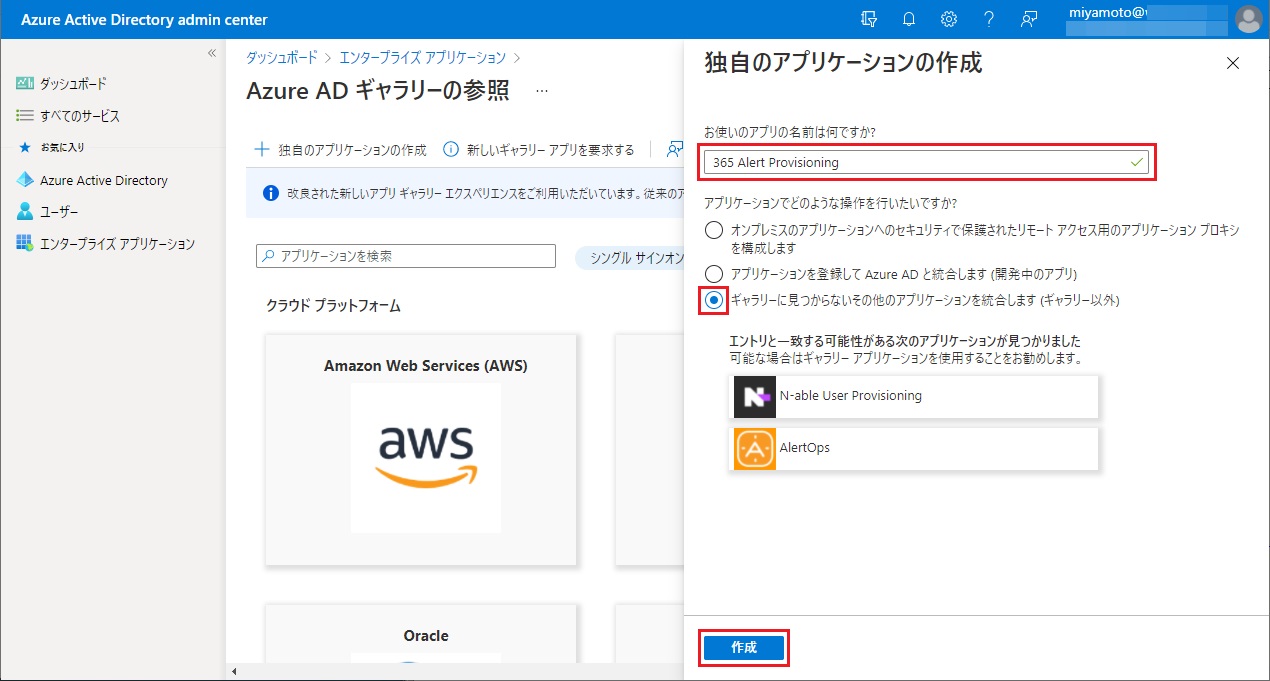Open すべてのサービス in the sidebar
The image size is (1270, 681).
pos(79,116)
